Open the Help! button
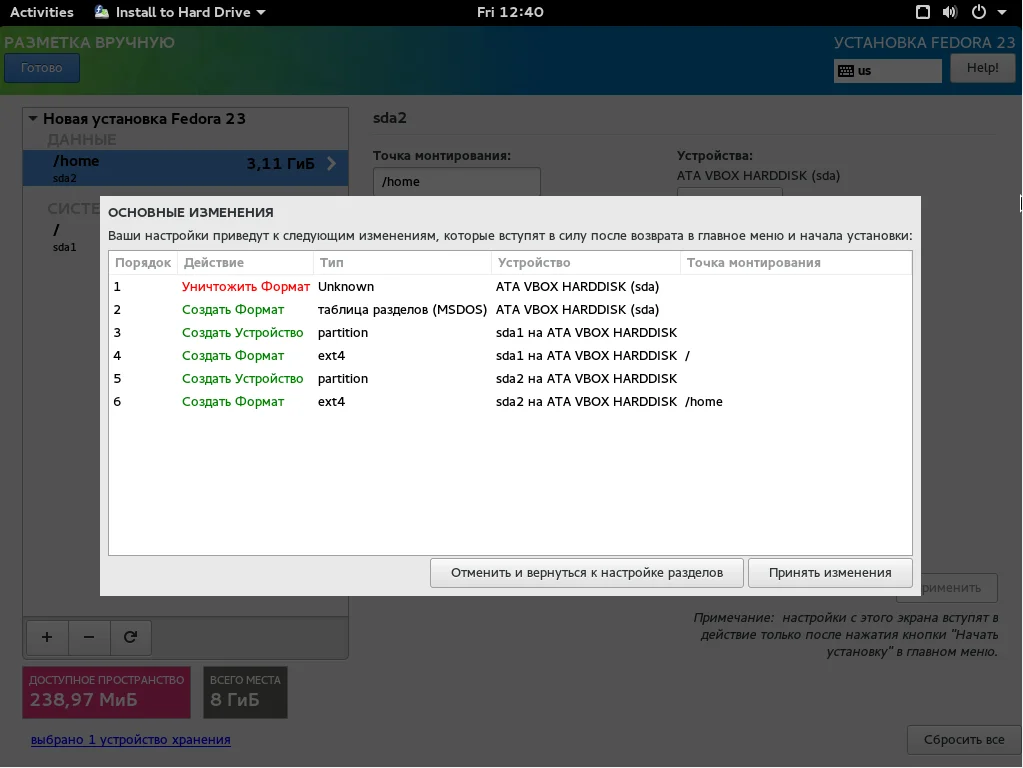1023x768 pixels. (982, 68)
